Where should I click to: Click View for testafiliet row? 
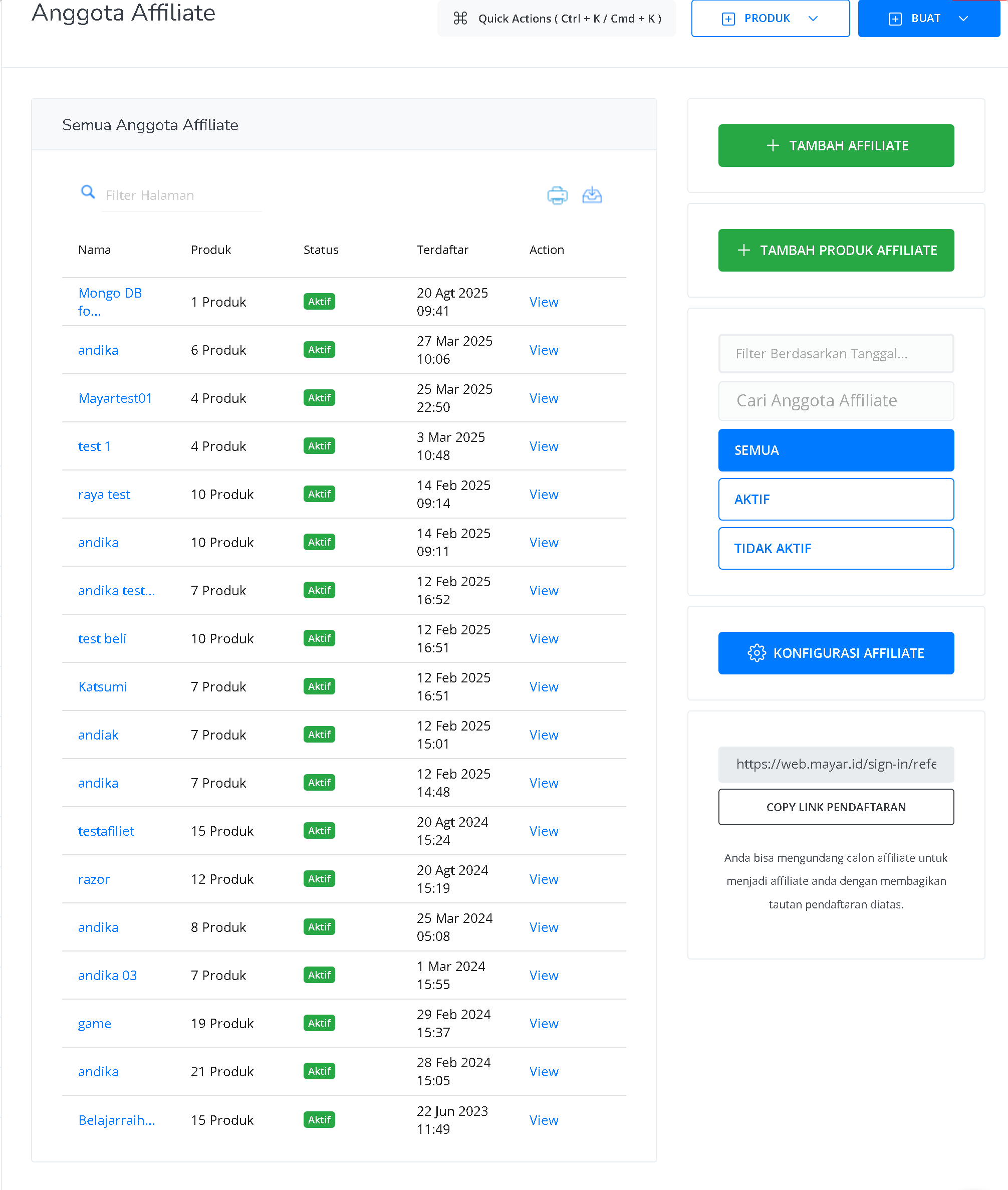(x=544, y=831)
